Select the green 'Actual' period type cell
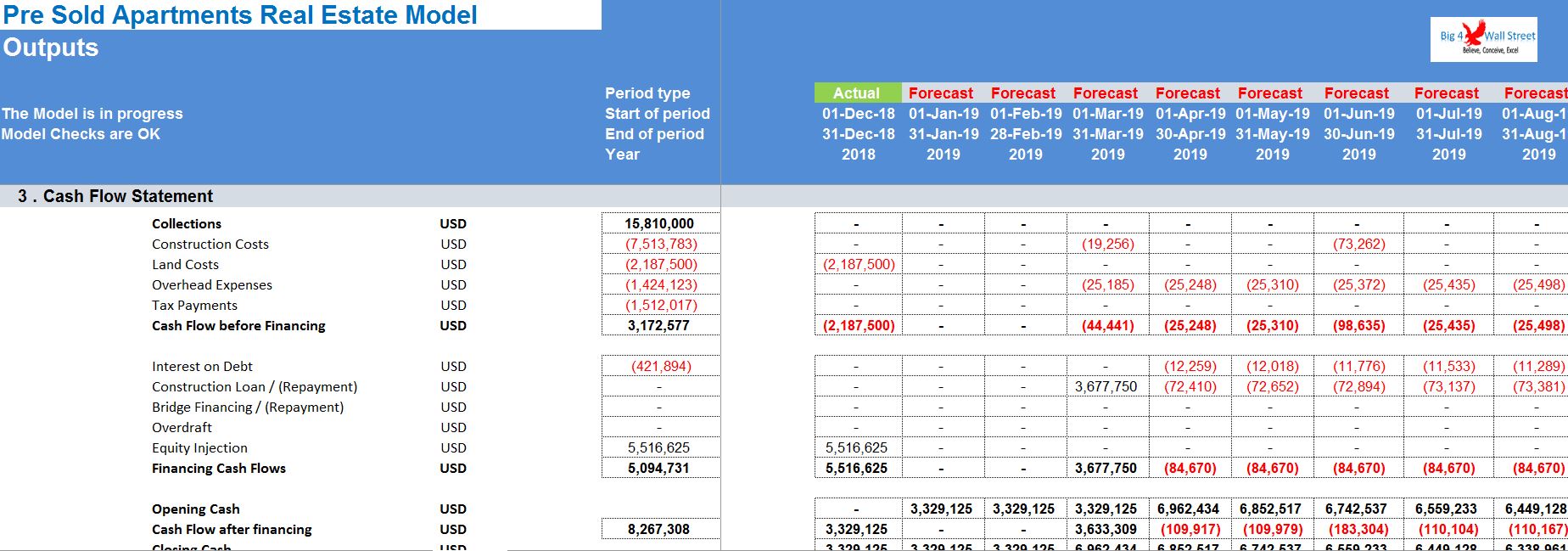Image resolution: width=1568 pixels, height=551 pixels. tap(857, 93)
